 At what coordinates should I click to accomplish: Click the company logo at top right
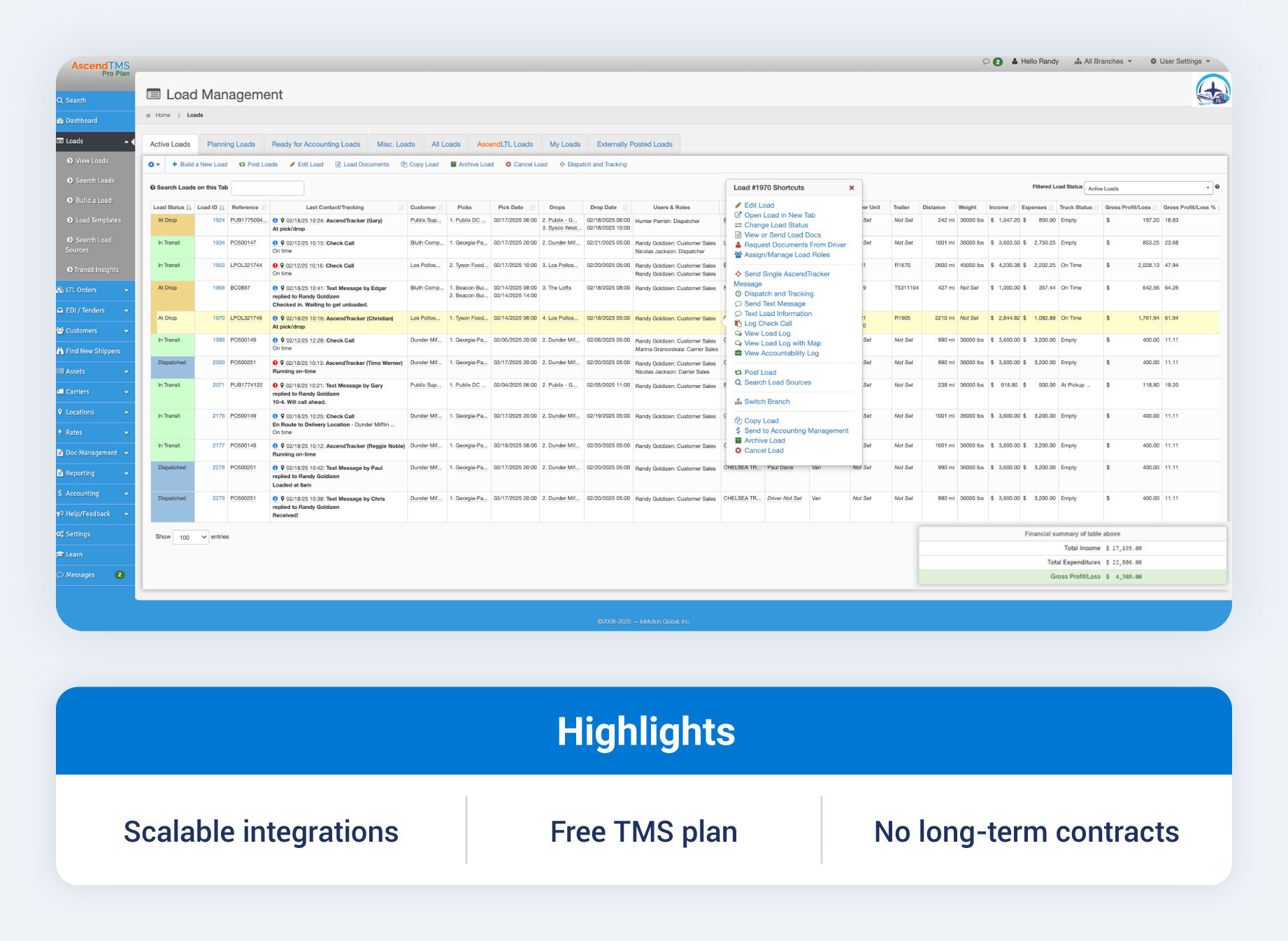(x=1212, y=90)
